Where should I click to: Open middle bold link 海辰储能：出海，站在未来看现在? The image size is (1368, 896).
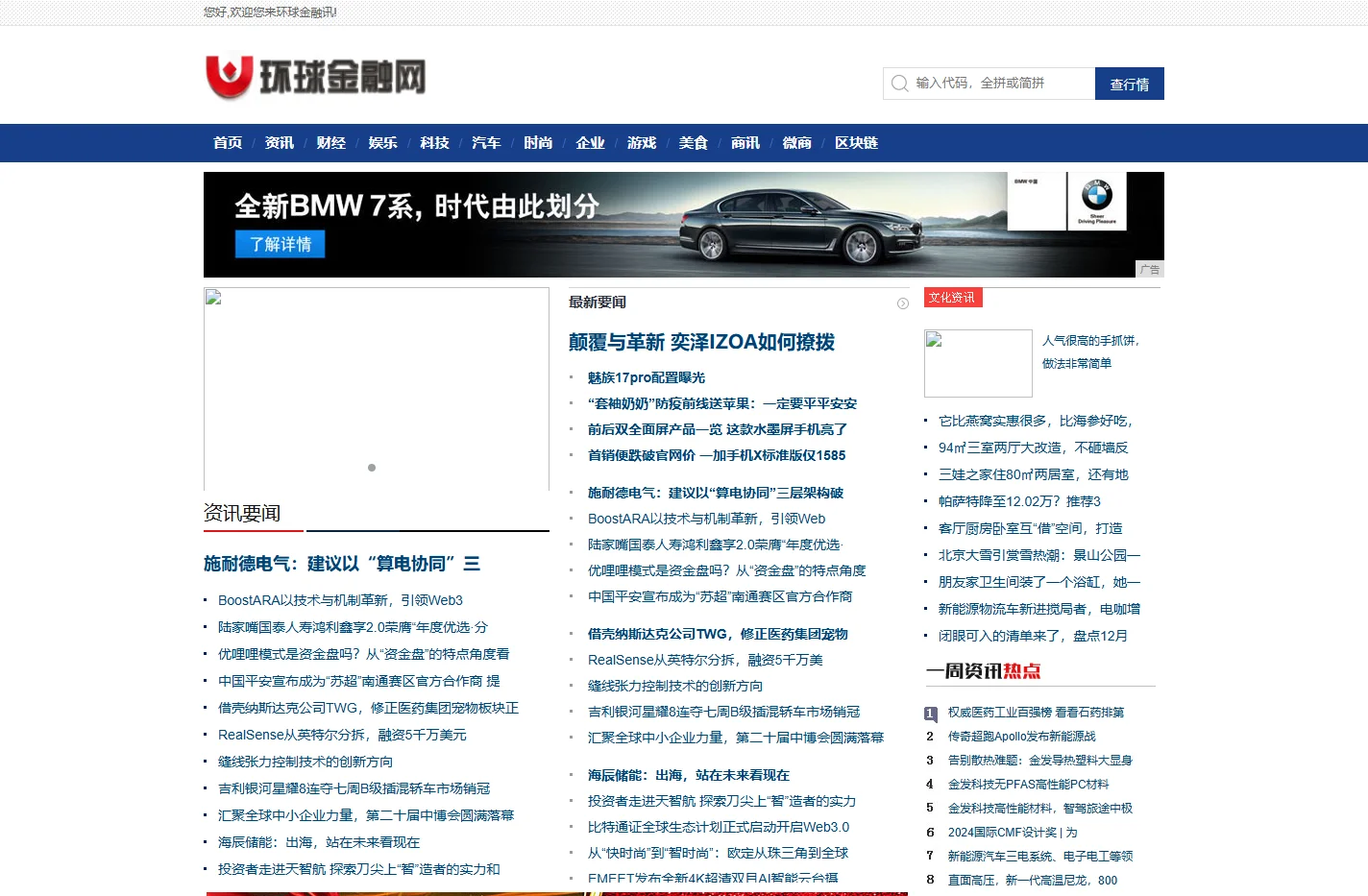[x=689, y=775]
